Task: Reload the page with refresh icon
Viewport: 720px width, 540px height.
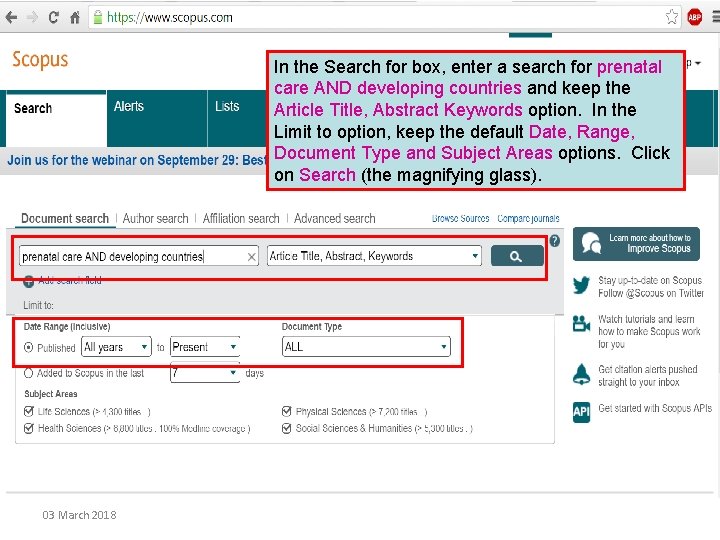Action: [53, 17]
